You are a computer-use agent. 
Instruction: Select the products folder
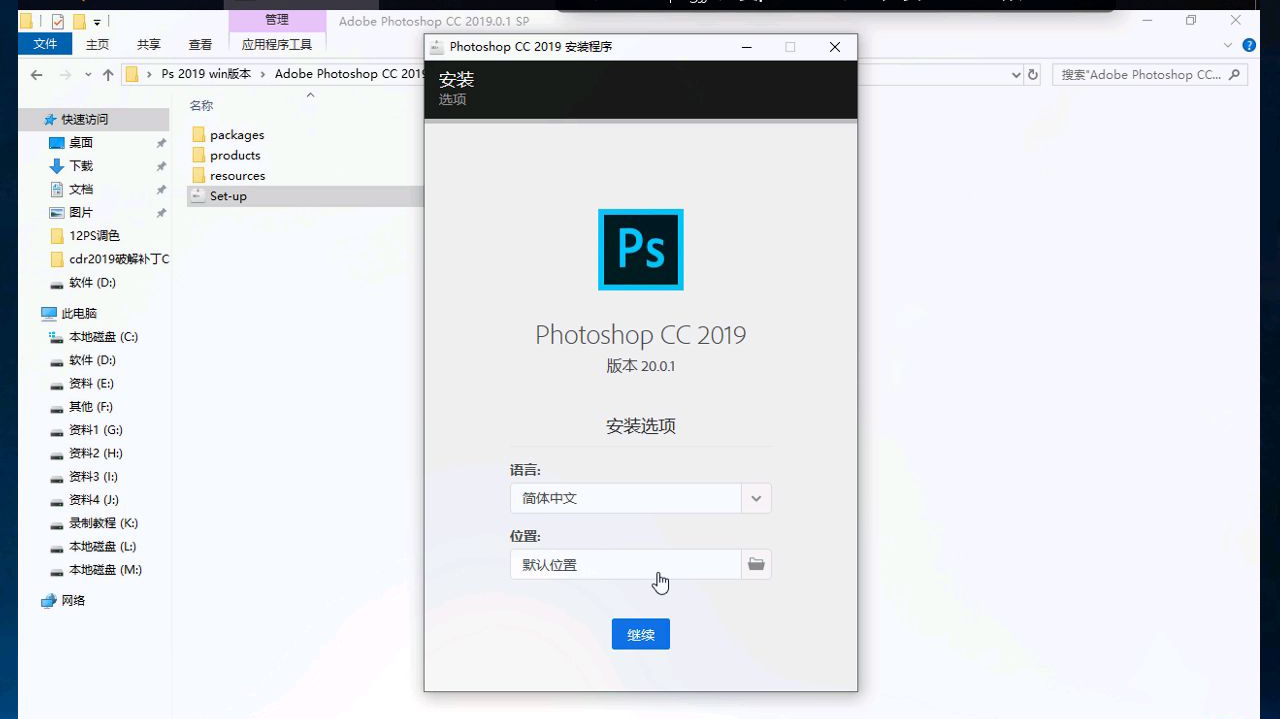[235, 155]
